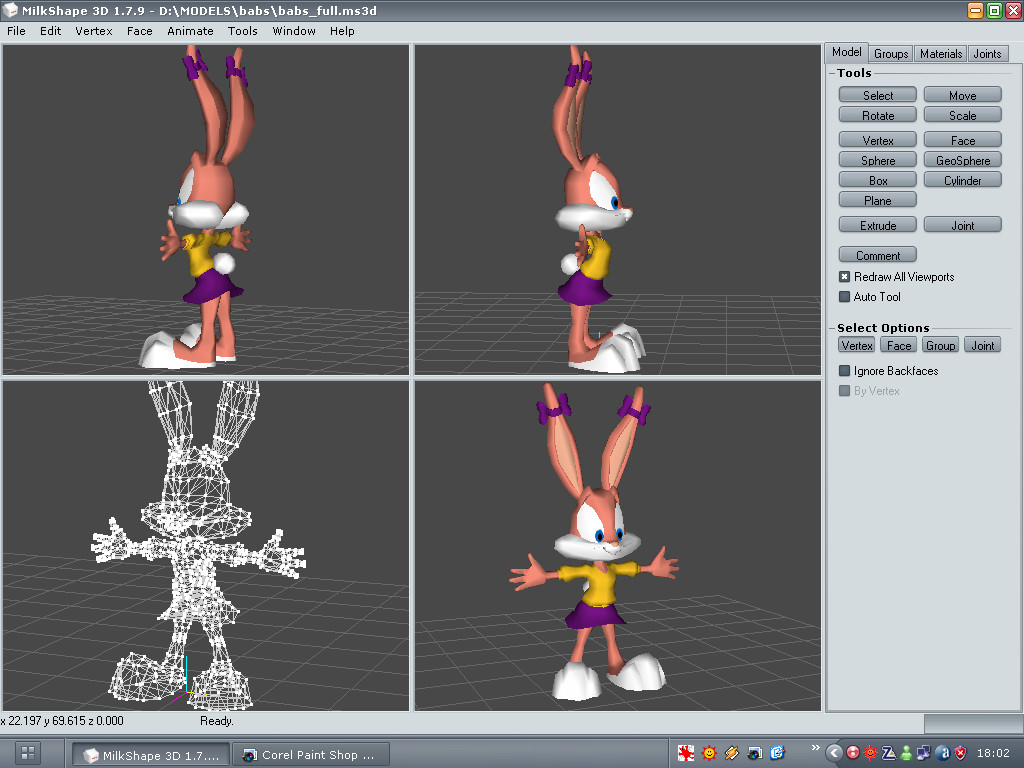Launch the camera photo quick launch icon
This screenshot has width=1024, height=768.
point(754,753)
